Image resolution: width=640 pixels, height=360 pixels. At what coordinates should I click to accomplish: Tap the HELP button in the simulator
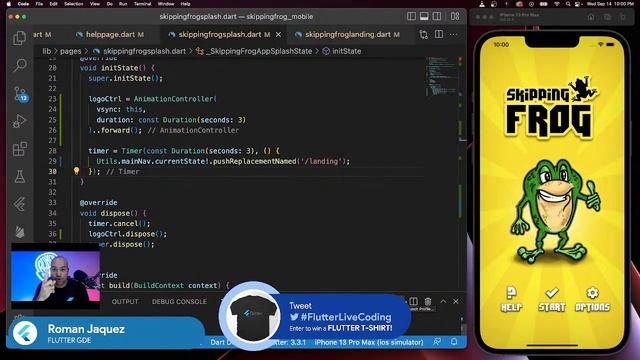coord(511,299)
